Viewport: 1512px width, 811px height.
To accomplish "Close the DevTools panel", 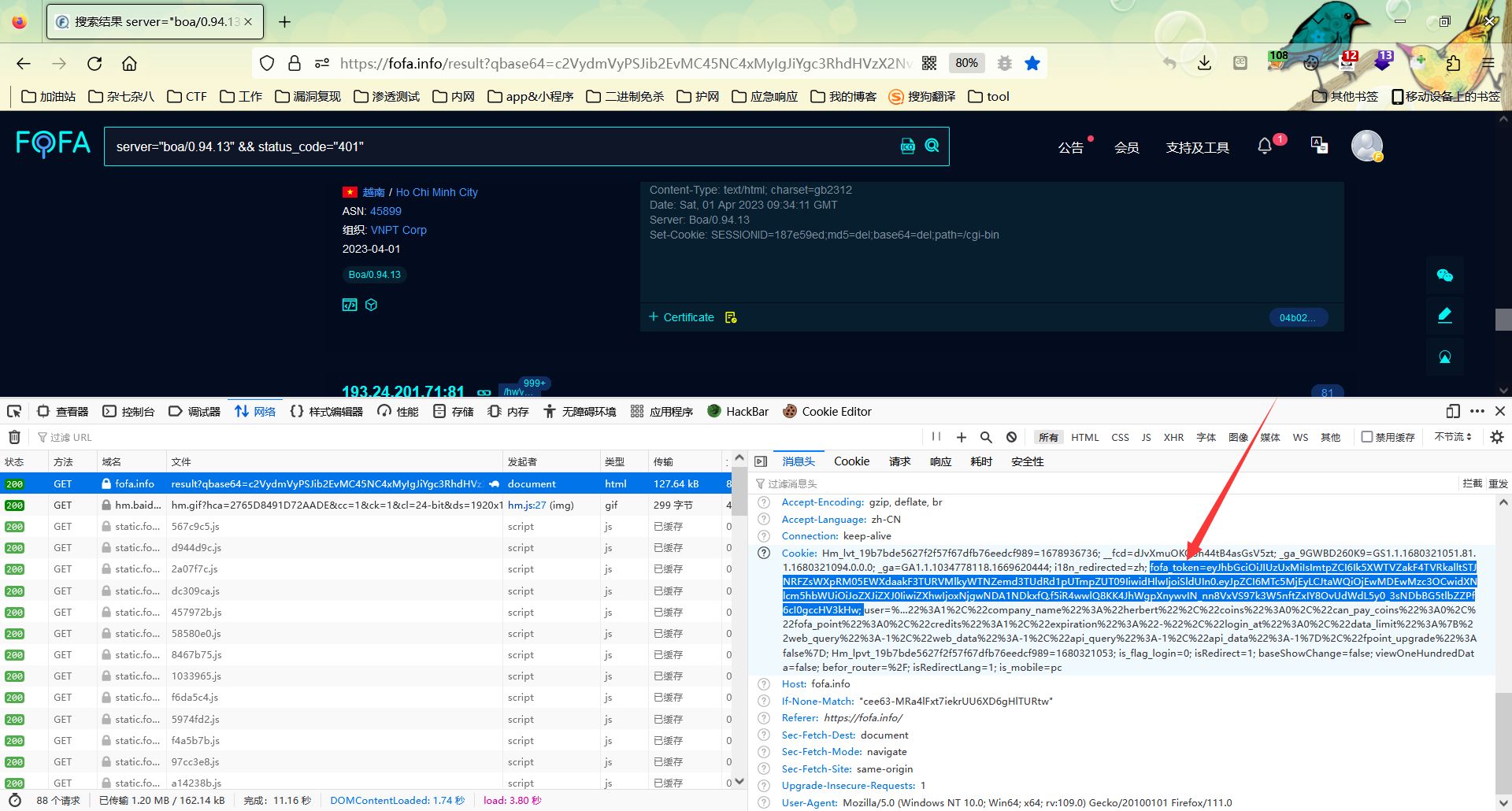I will click(1500, 411).
